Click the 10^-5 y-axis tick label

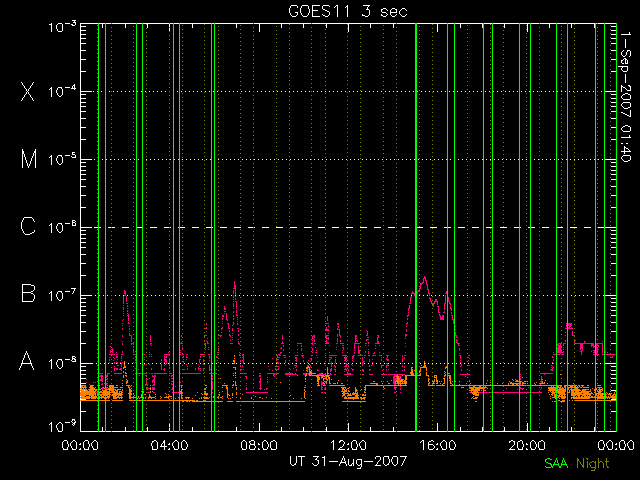tap(62, 159)
